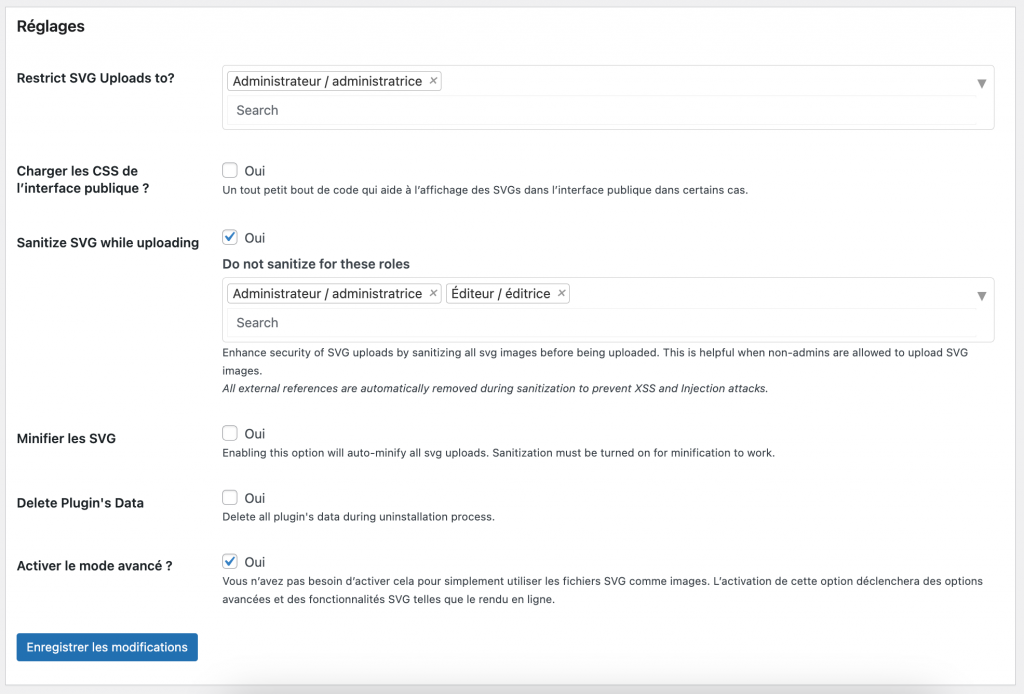1024x694 pixels.
Task: Enable the Minifier les SVG checkbox
Action: coord(230,433)
